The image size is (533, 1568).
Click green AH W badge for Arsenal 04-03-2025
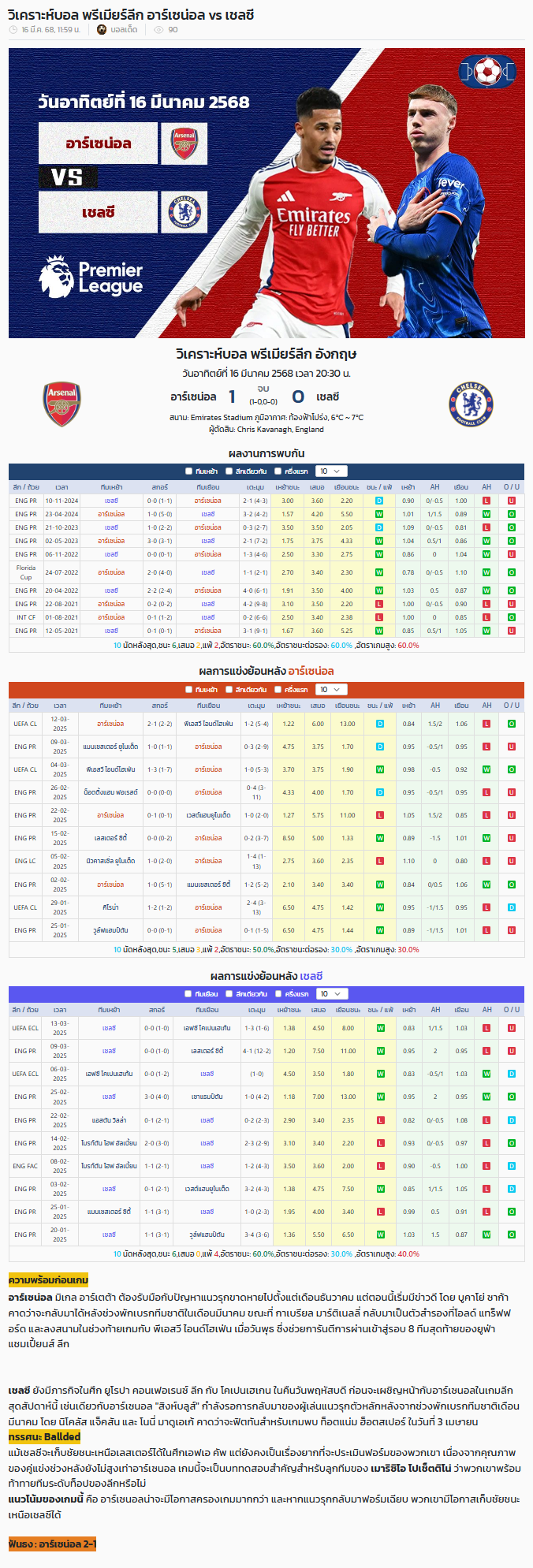[x=486, y=769]
